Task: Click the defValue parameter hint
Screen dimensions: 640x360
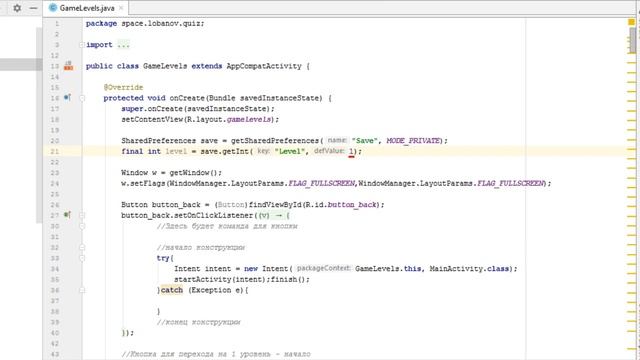Action: (x=329, y=151)
